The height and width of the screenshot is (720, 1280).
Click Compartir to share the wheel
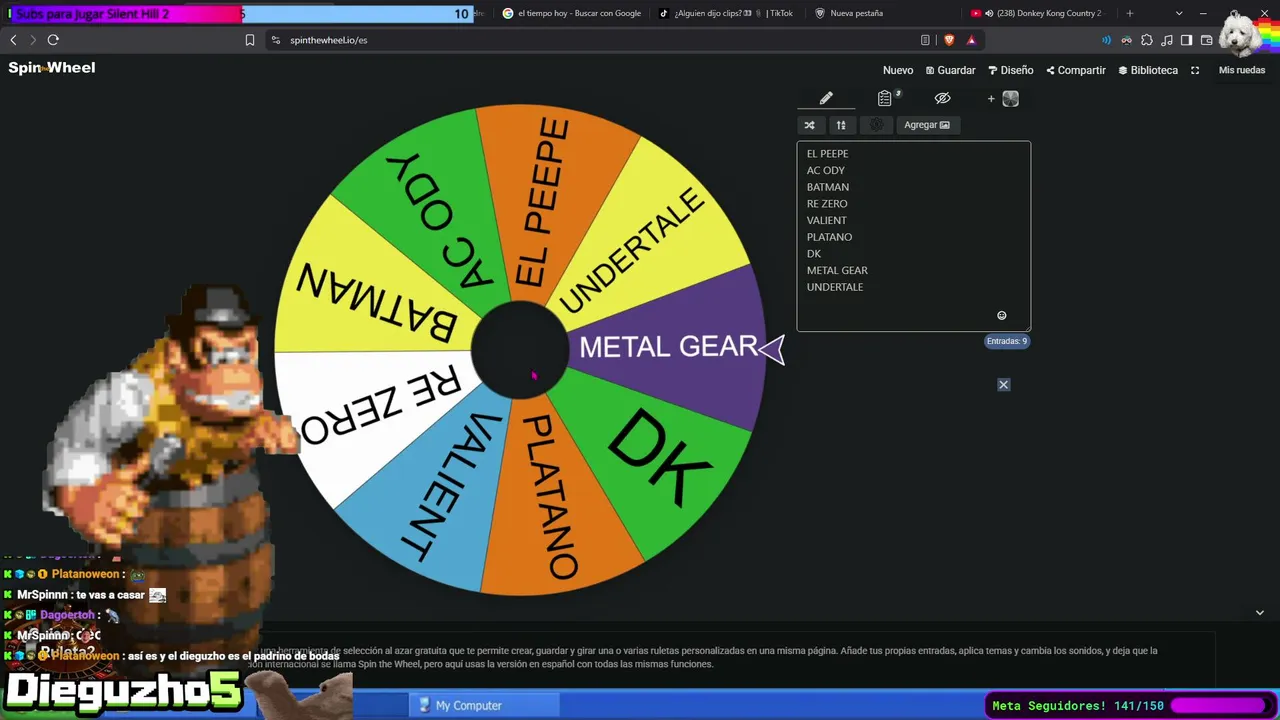point(1076,70)
